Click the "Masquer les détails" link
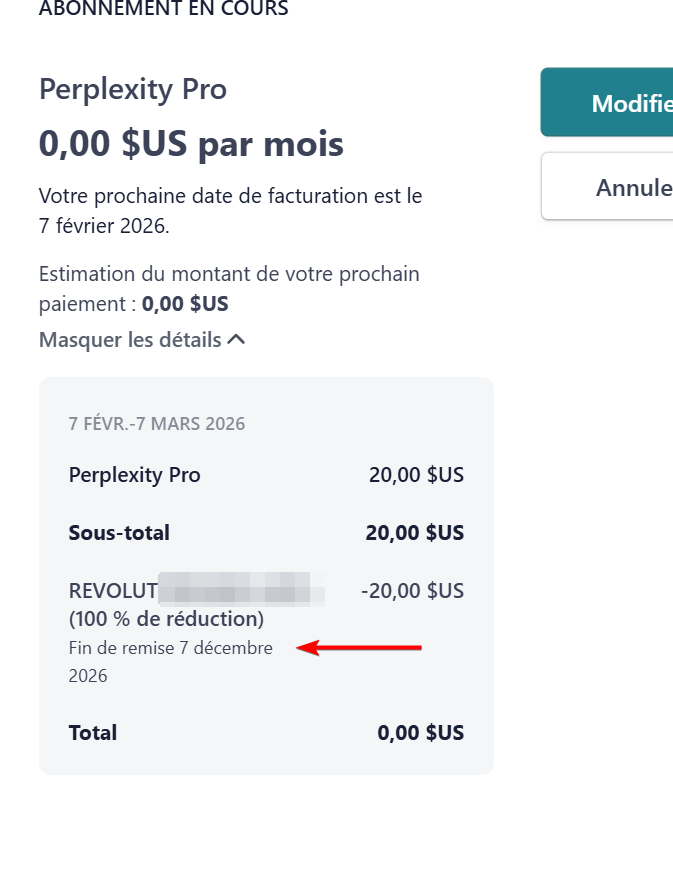 pyautogui.click(x=130, y=340)
